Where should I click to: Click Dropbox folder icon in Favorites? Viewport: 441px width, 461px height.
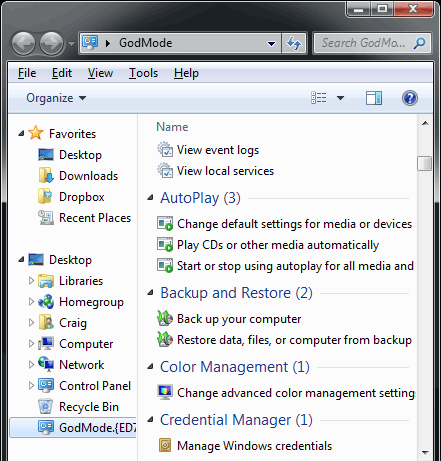point(45,197)
